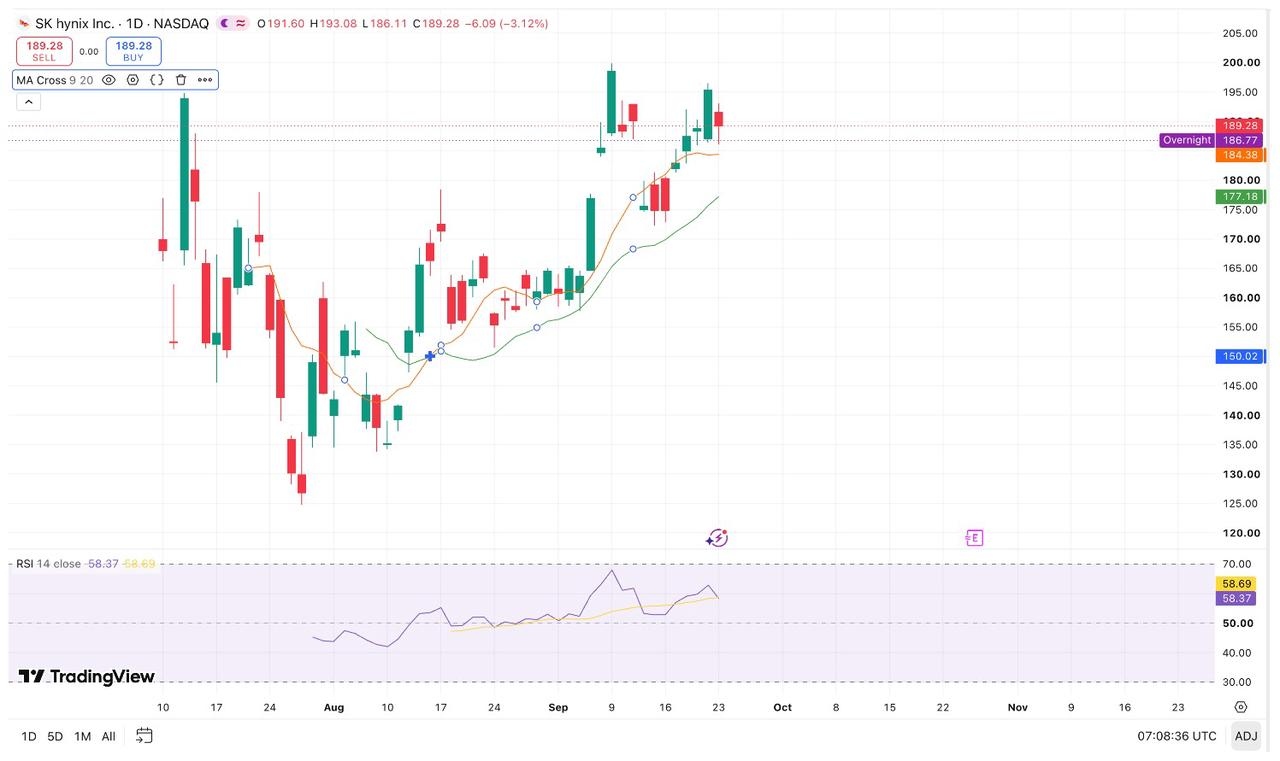Click the 145.00 price scale label
Viewport: 1280px width, 761px height.
(1240, 386)
